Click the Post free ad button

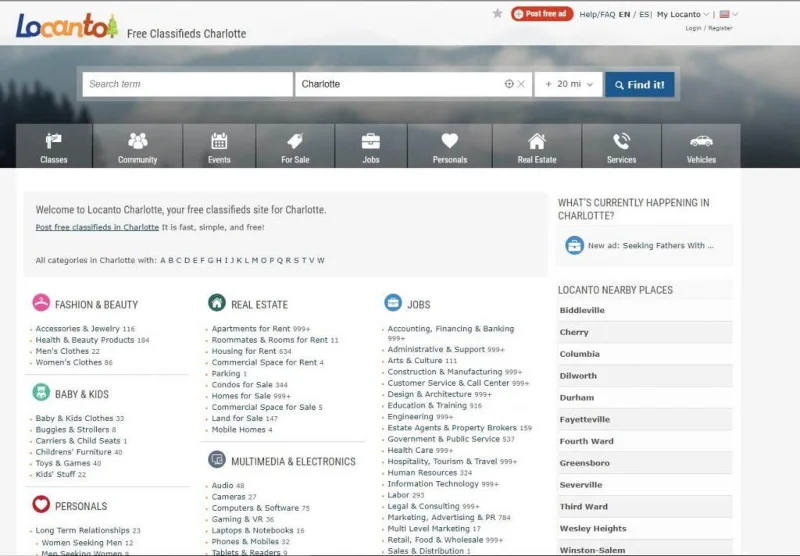542,14
